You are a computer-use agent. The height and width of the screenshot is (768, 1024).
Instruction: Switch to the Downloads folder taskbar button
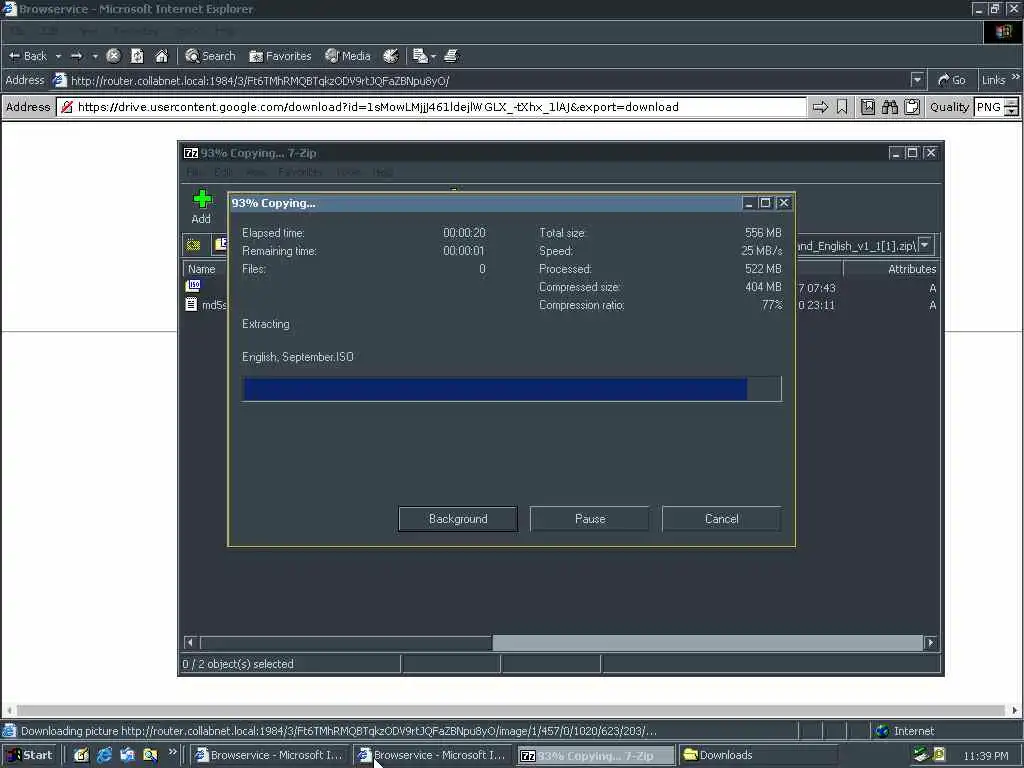tap(758, 756)
